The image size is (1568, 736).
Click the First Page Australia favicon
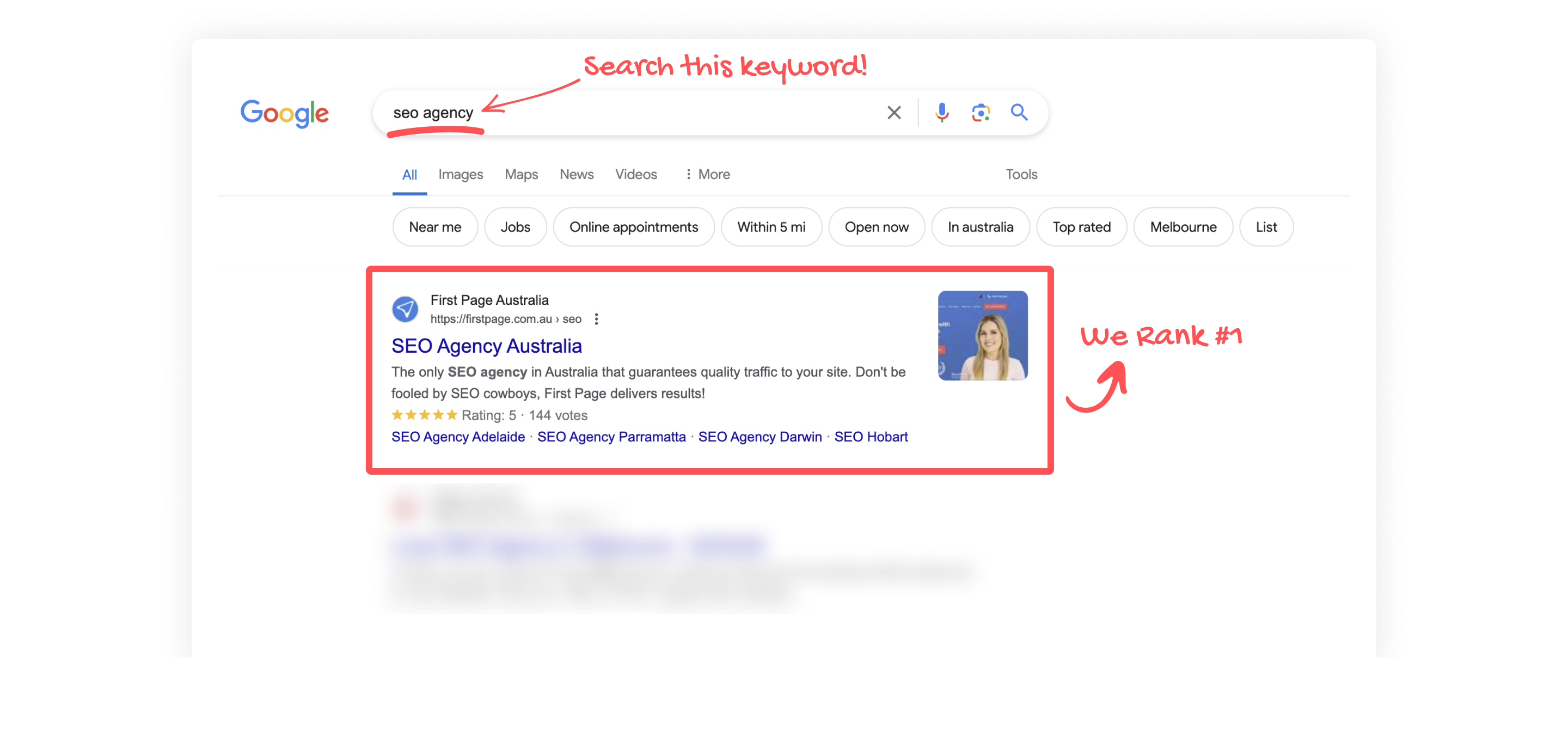[405, 309]
